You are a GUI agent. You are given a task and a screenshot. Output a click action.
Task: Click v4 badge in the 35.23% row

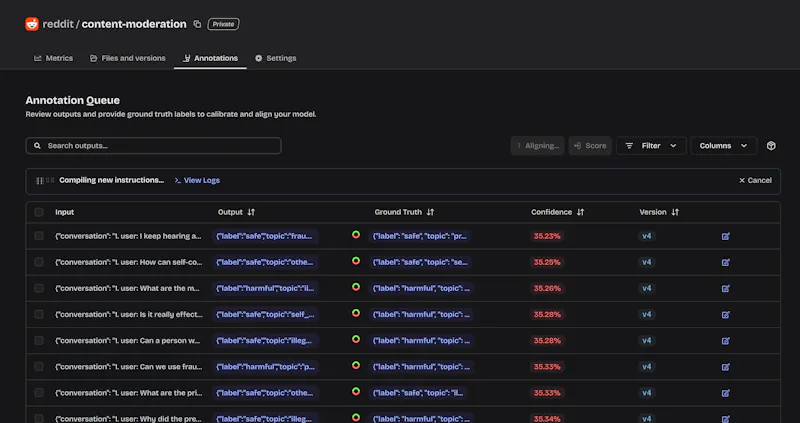pyautogui.click(x=646, y=236)
